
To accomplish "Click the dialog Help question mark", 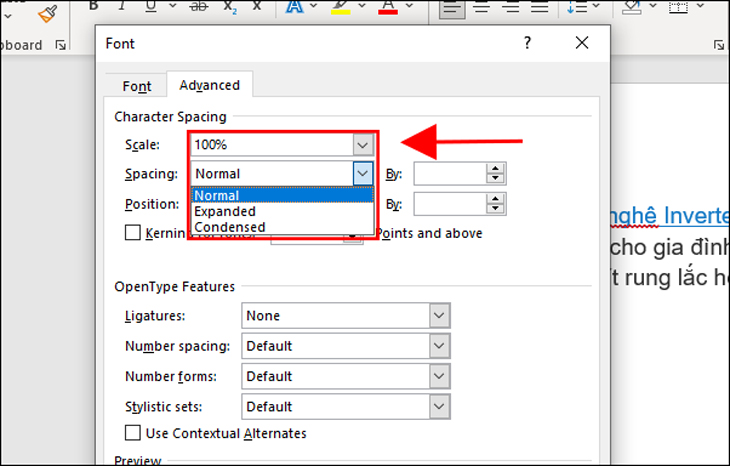I will pos(527,43).
